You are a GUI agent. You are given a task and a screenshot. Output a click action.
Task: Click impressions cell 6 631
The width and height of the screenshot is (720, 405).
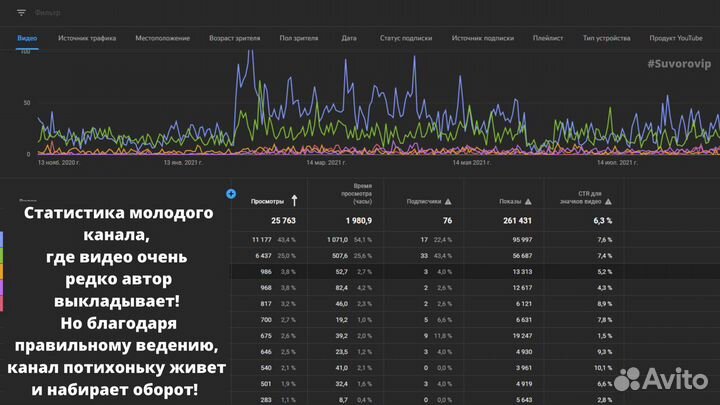(x=524, y=320)
